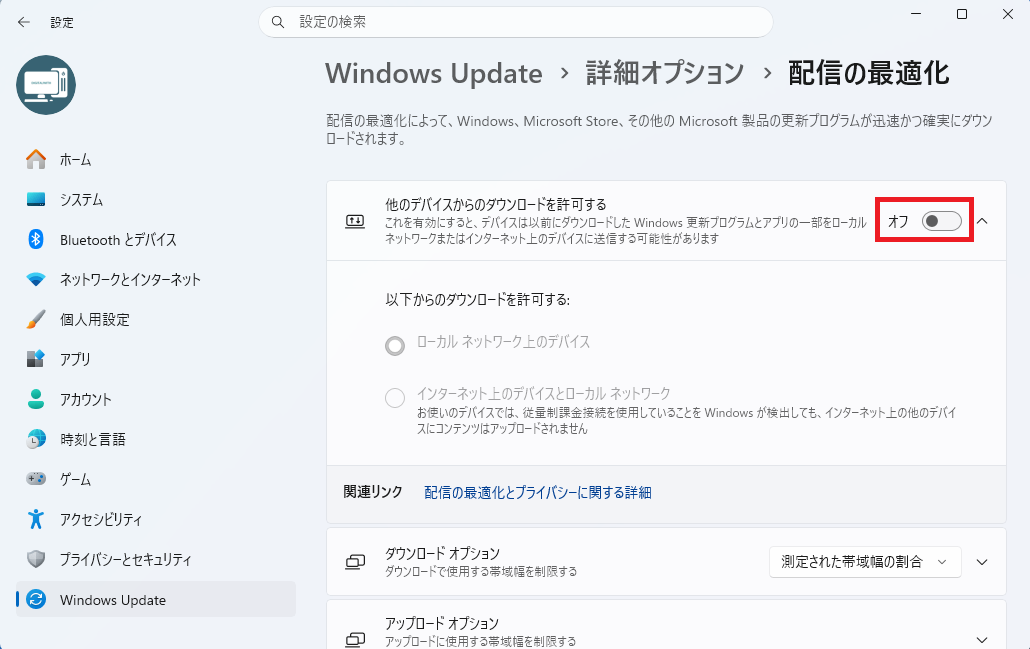The height and width of the screenshot is (649, 1030).
Task: Click the アップロード オプション bandwidth icon
Action: point(355,638)
